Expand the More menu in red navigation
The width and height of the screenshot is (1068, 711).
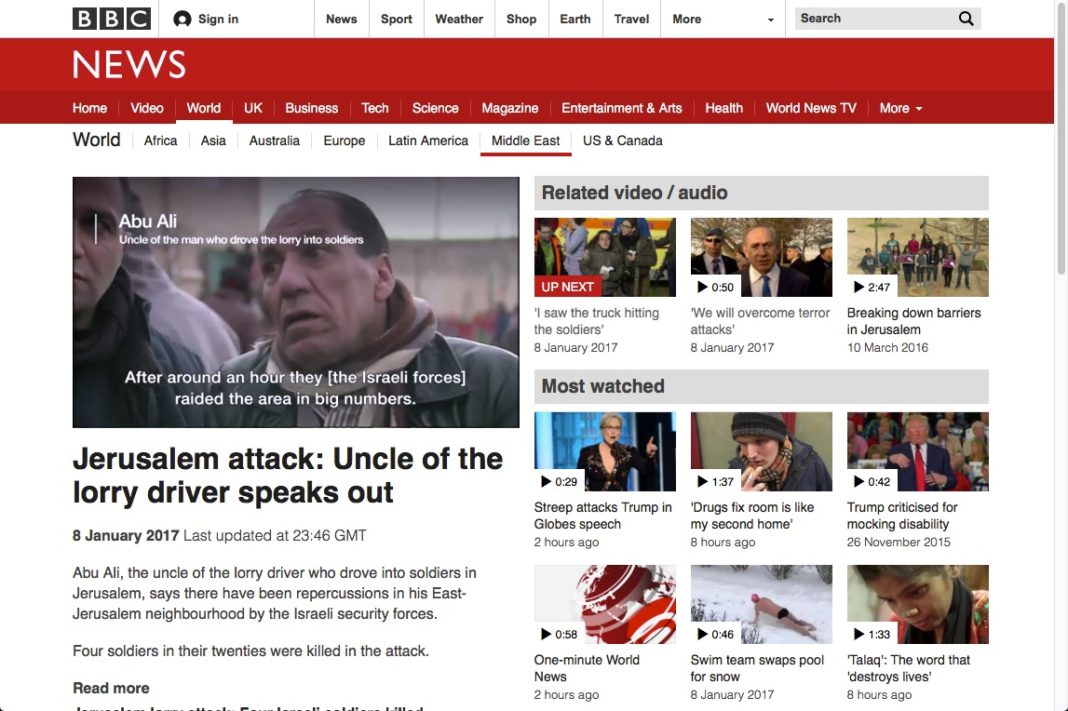(900, 108)
